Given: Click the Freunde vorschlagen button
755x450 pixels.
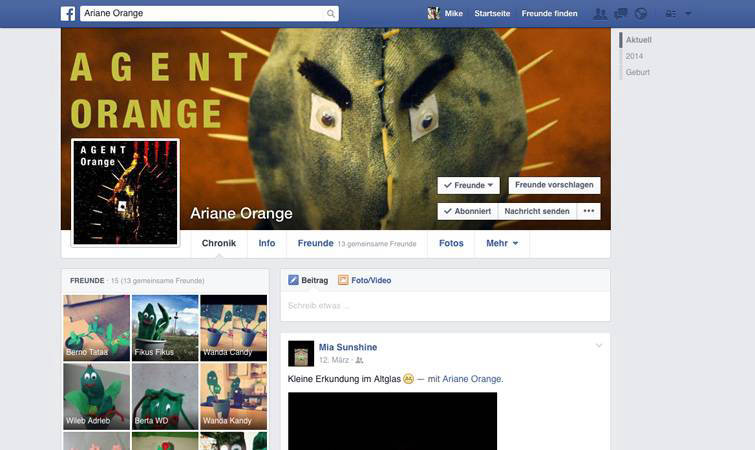Looking at the screenshot, I should (554, 185).
